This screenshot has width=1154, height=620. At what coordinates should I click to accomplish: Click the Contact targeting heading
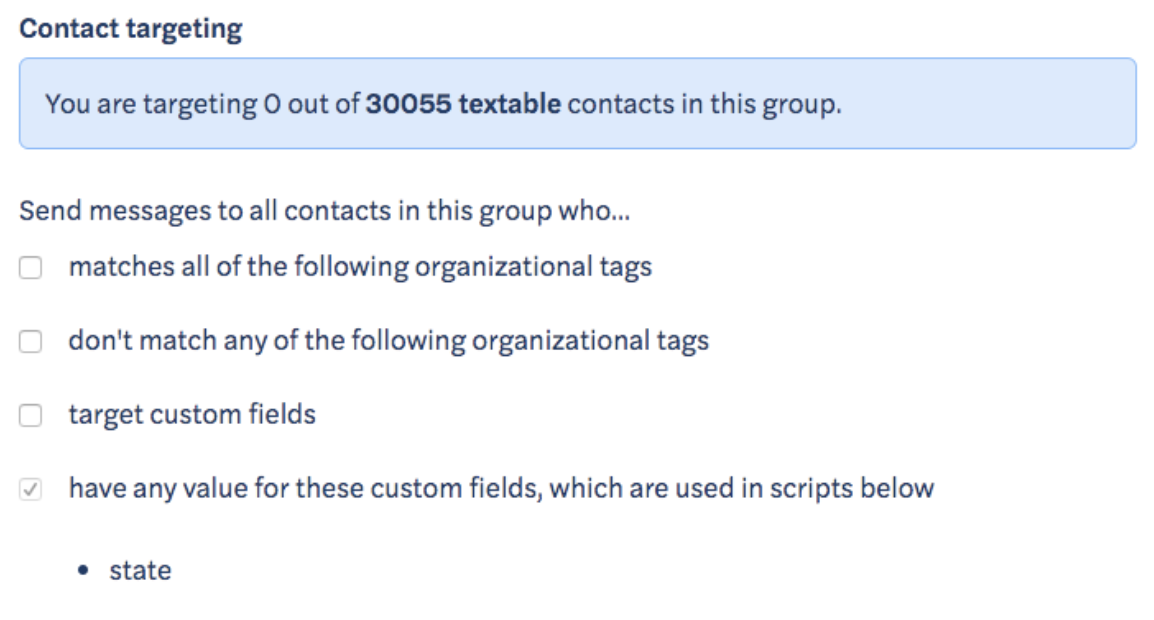click(x=130, y=29)
